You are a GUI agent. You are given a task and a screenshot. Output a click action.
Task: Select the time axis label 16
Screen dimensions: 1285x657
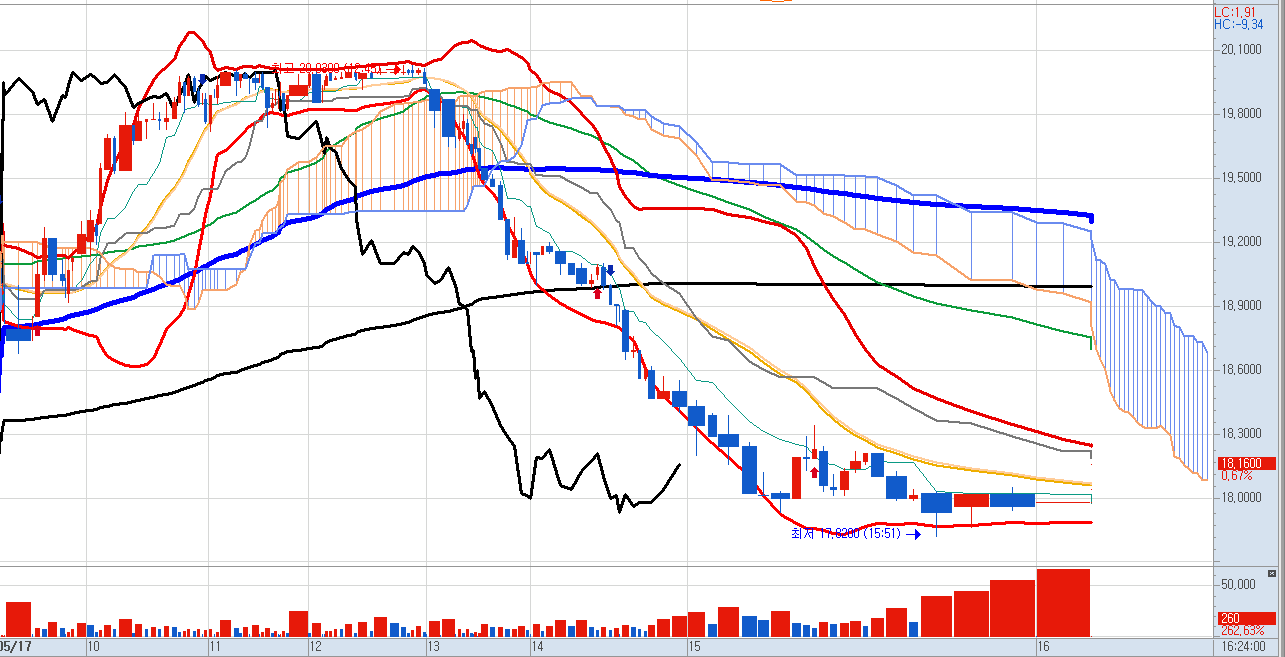point(1044,647)
